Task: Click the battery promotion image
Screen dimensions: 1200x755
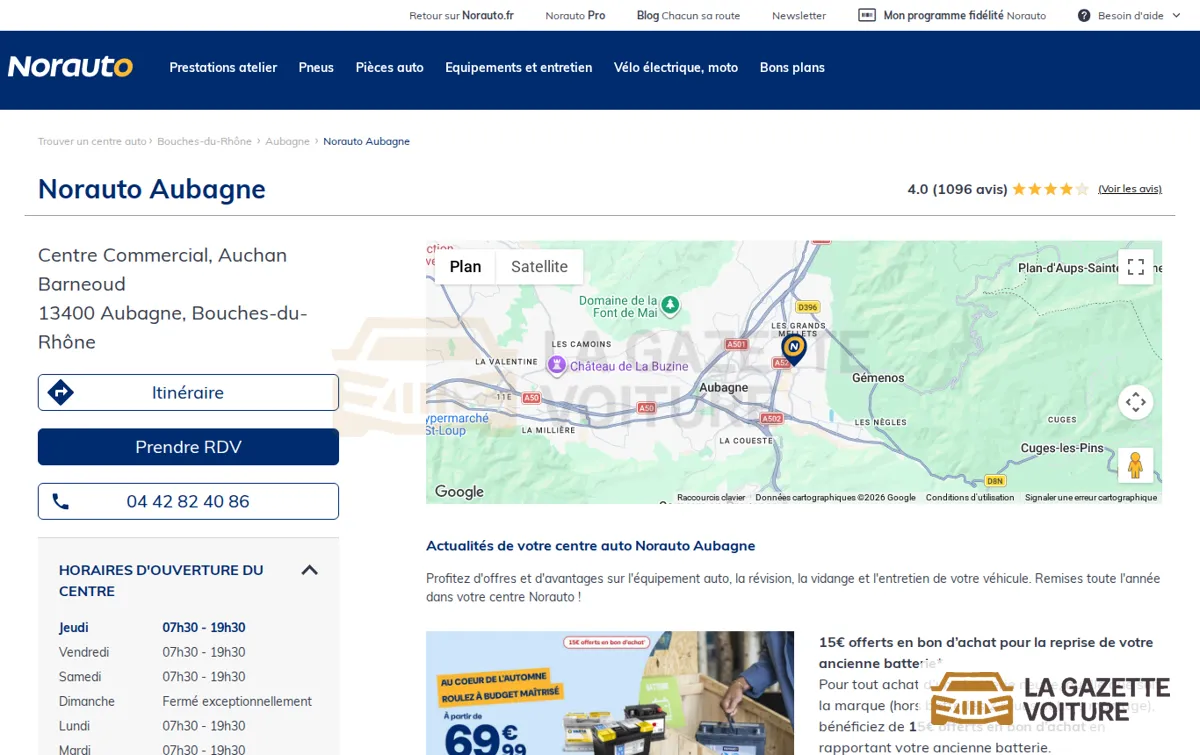Action: point(610,693)
